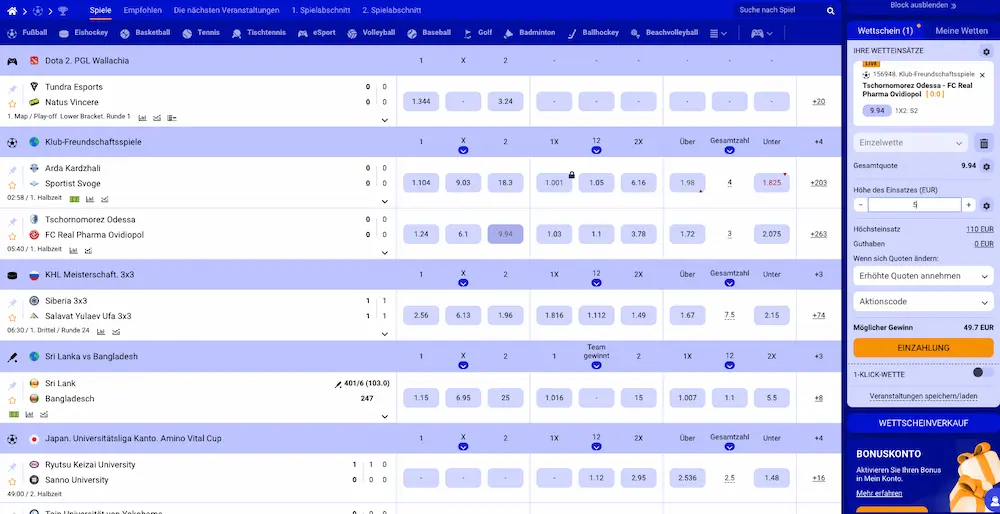Switch to the Spiele tab
Screen dimensions: 1000x514
[100, 10]
